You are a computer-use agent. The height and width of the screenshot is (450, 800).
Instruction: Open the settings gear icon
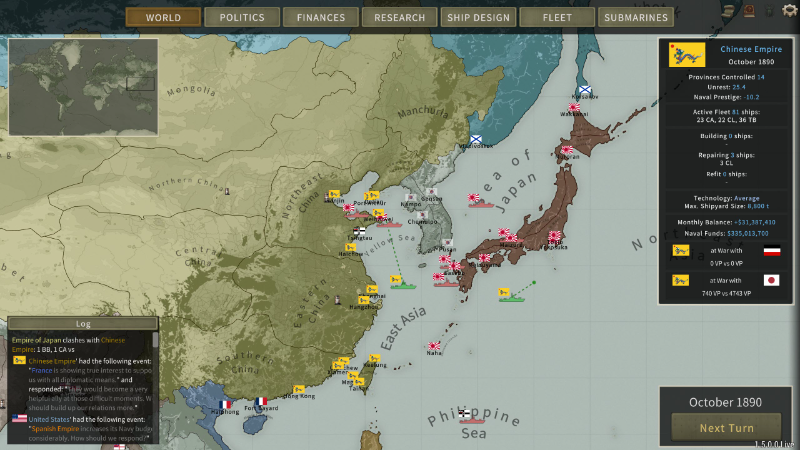click(789, 12)
